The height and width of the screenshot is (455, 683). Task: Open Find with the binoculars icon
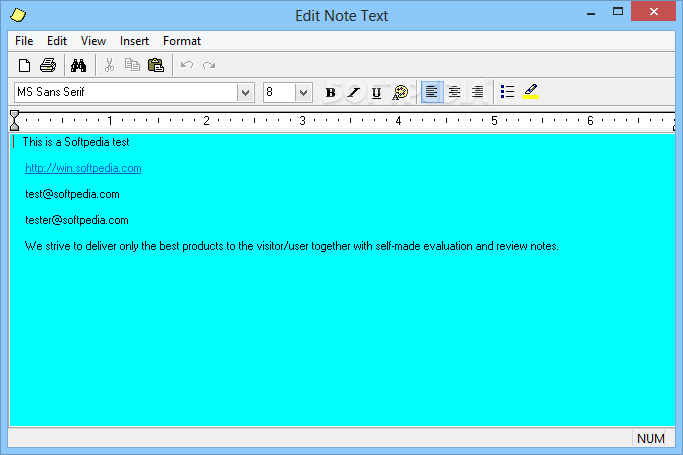(78, 65)
